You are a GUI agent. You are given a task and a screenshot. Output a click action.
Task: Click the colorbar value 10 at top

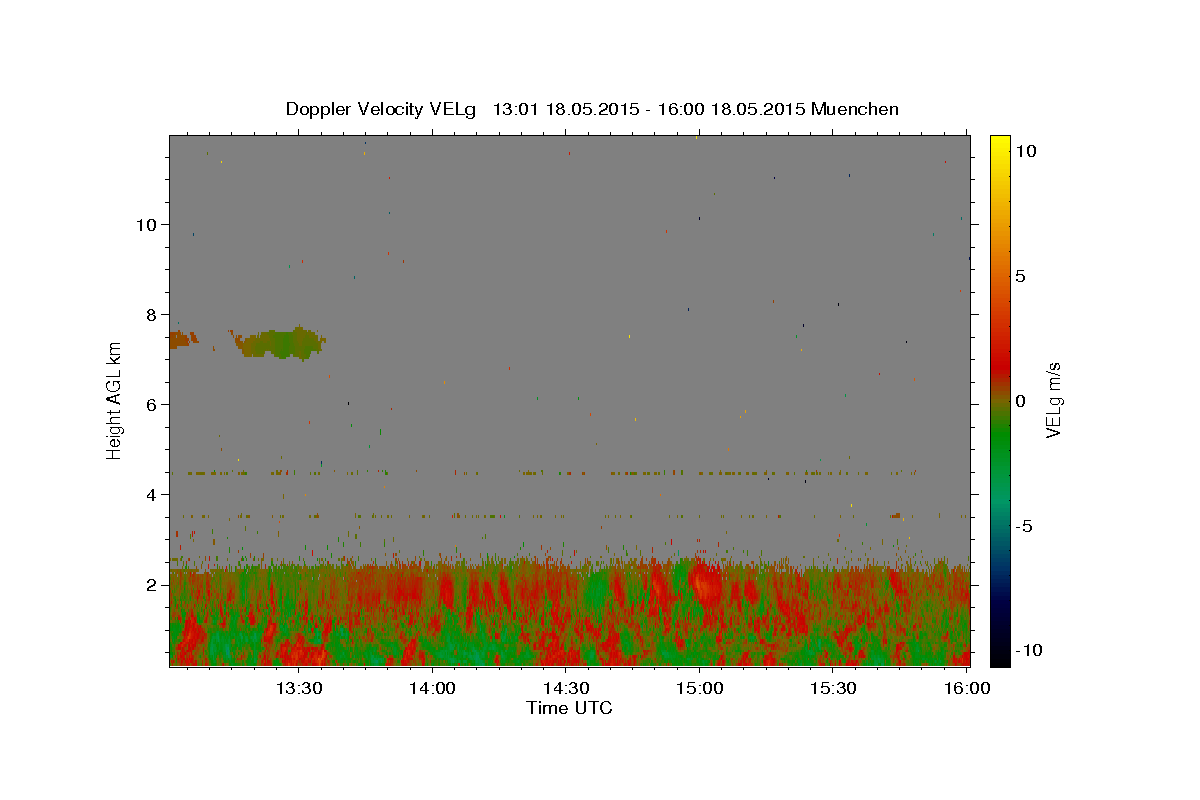tap(1026, 151)
